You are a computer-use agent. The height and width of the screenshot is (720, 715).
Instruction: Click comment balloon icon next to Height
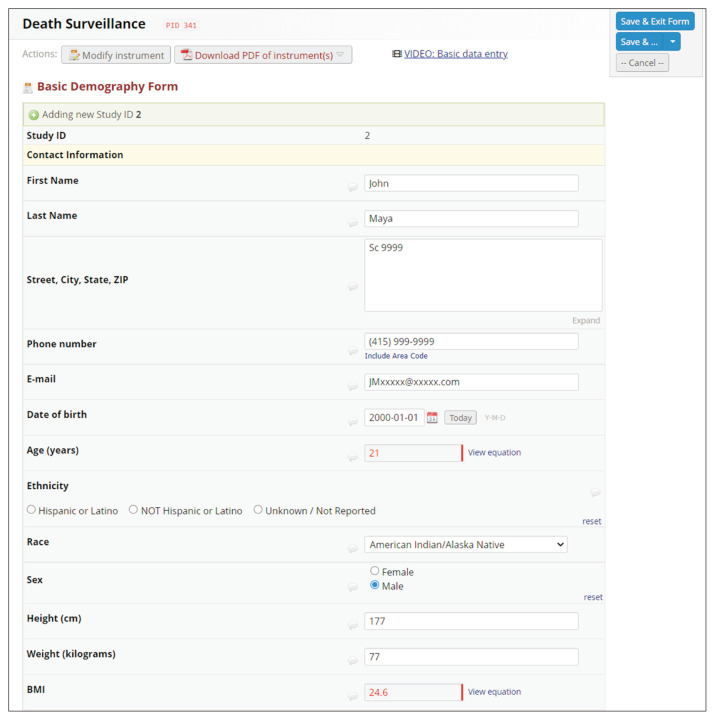coord(353,625)
